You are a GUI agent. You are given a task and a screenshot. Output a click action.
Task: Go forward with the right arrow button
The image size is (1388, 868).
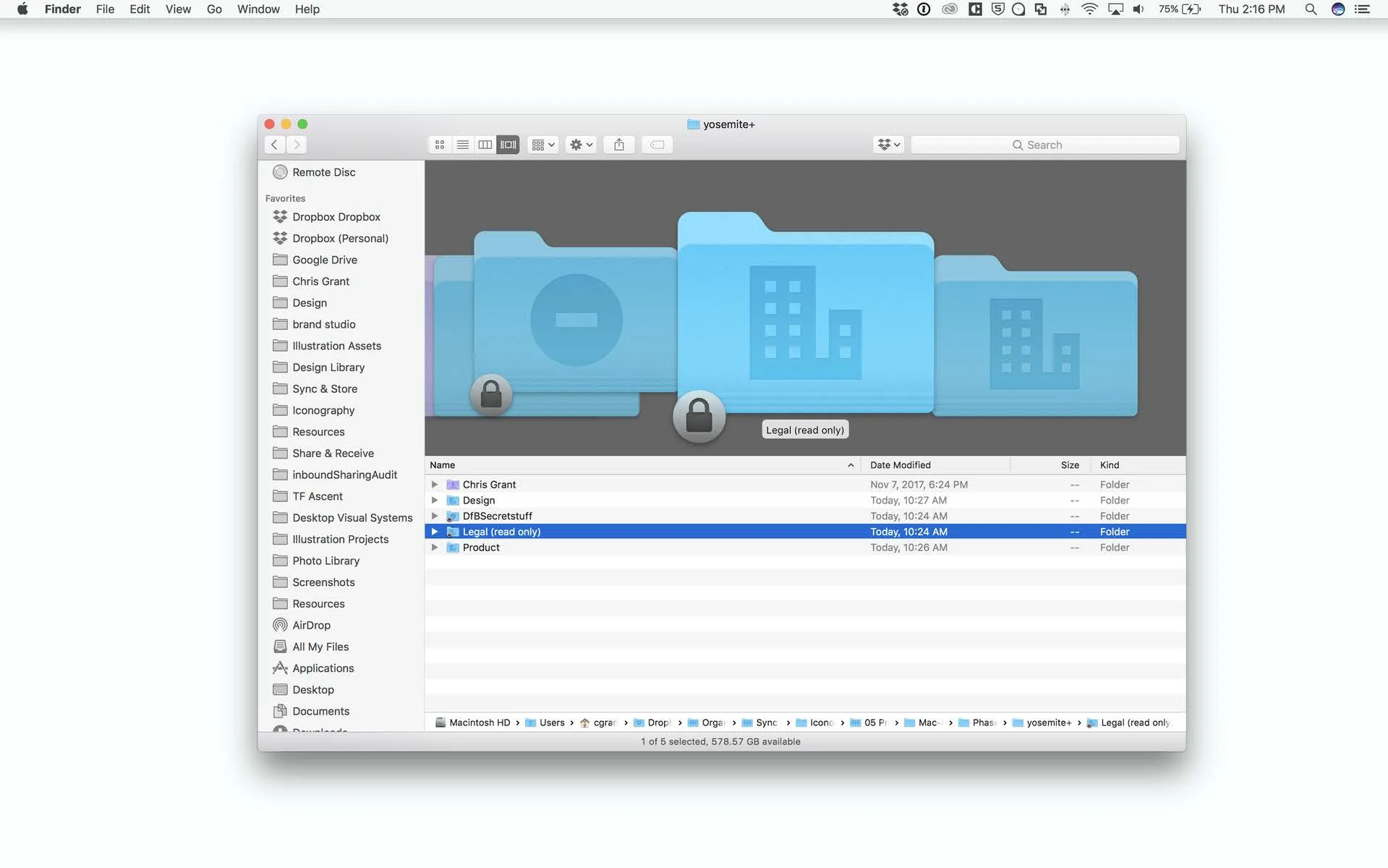click(297, 145)
